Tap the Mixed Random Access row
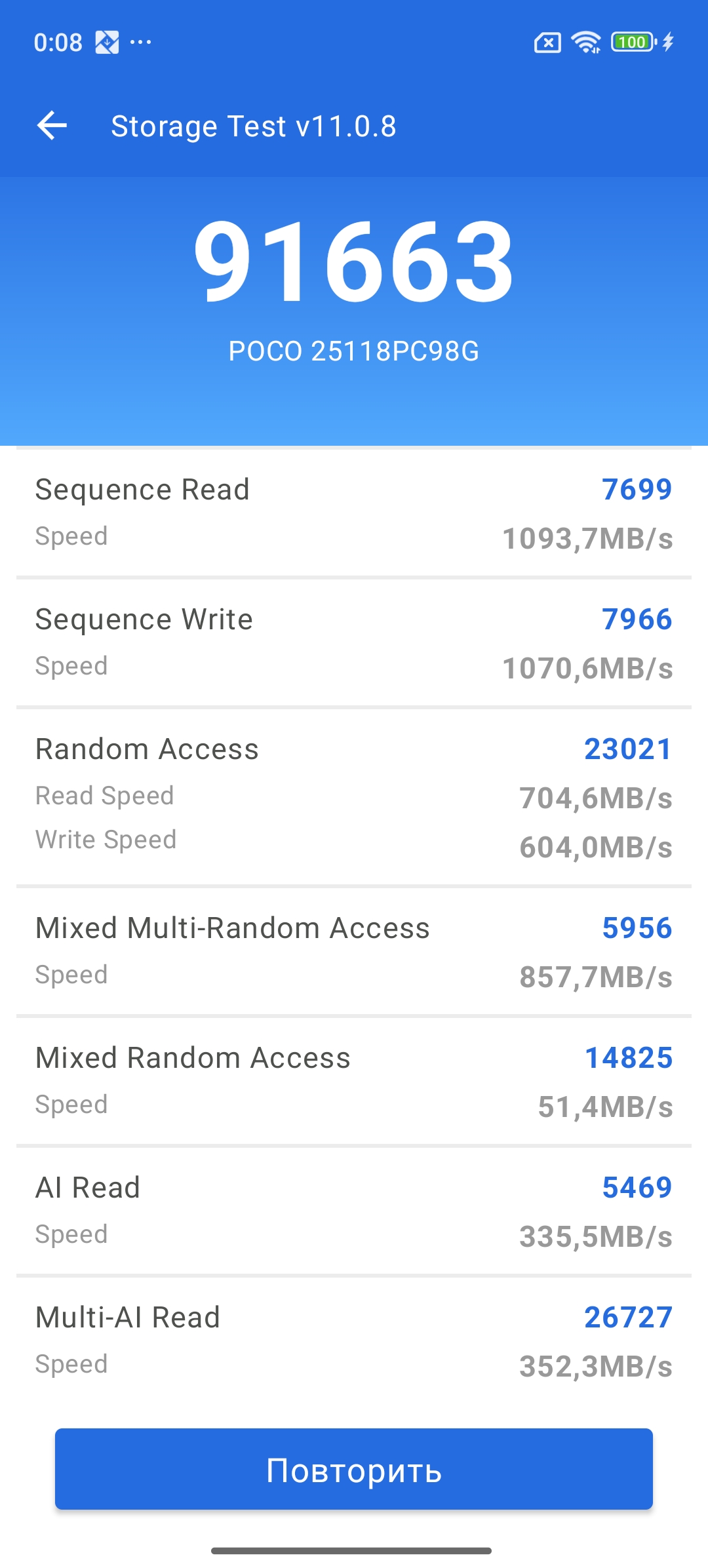Screen dimensions: 708x1568 (x=354, y=1081)
